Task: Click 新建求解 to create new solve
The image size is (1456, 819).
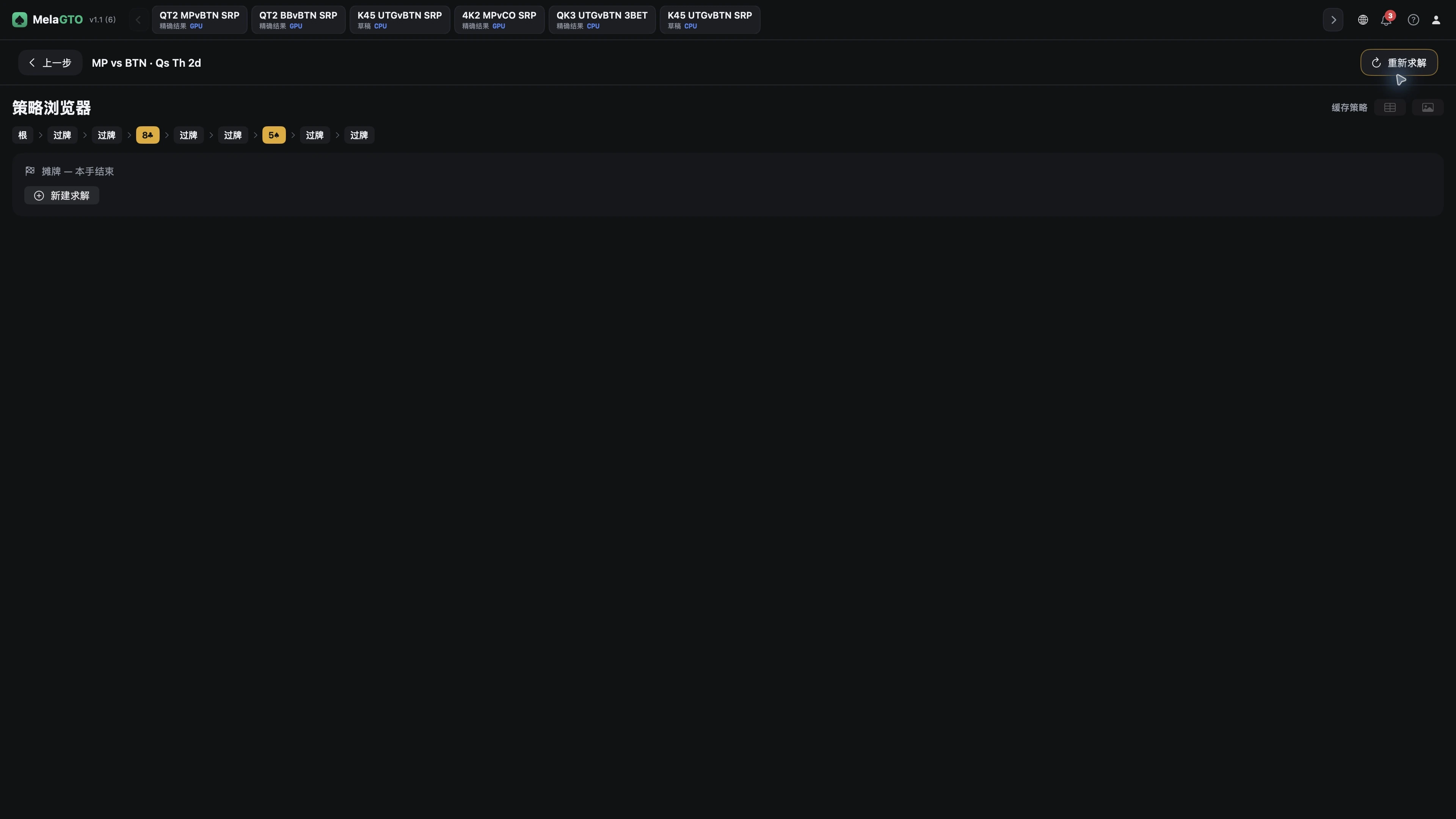Action: pos(61,196)
